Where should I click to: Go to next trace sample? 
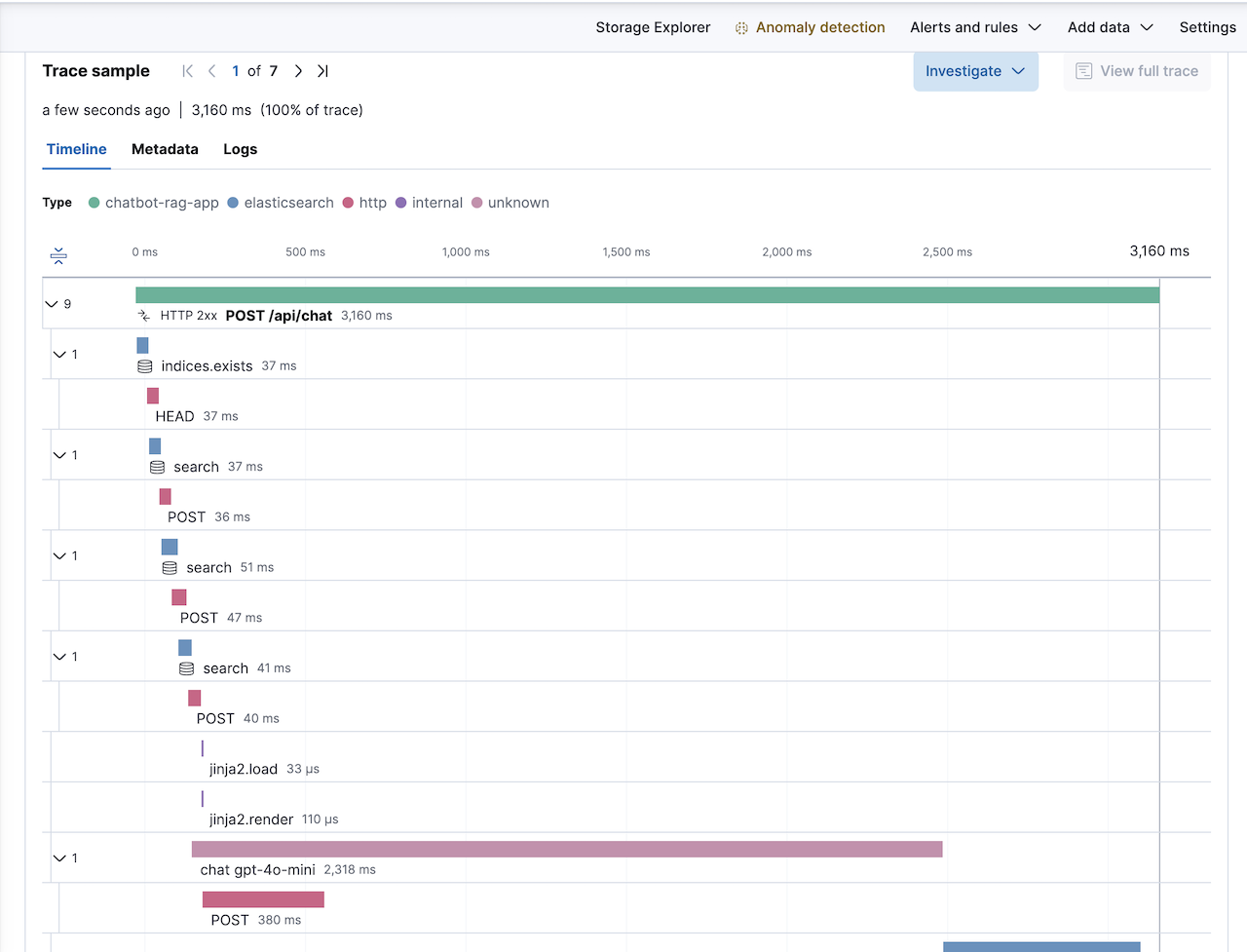pos(298,71)
